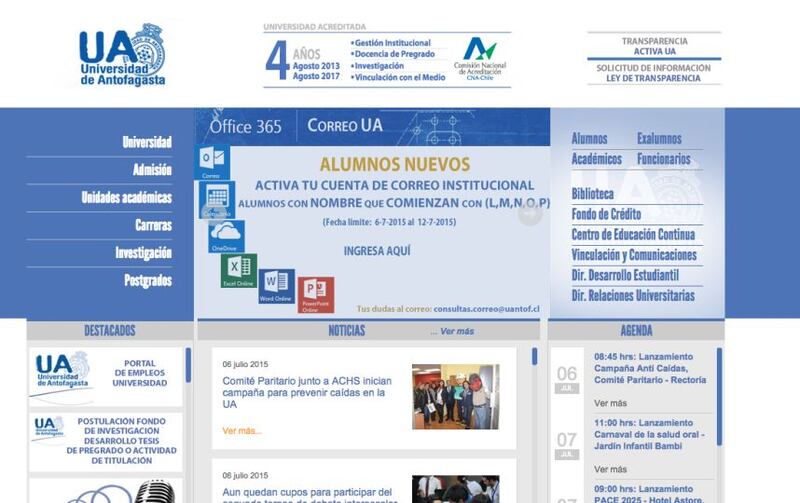Click the CNA-Chile accreditation logo
Viewport: 800px width, 503px height.
480,58
